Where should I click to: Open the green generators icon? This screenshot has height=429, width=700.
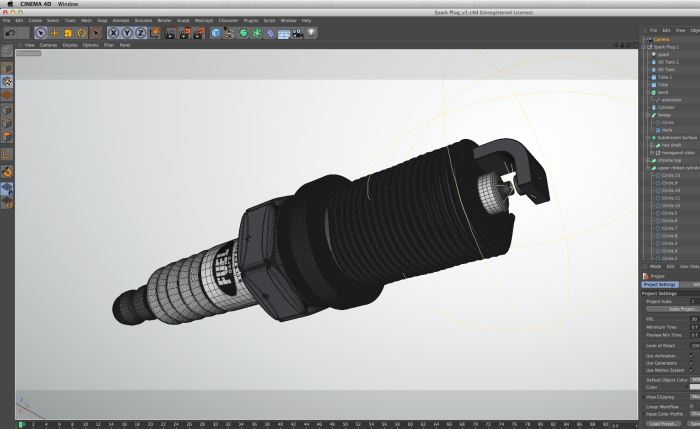click(243, 33)
